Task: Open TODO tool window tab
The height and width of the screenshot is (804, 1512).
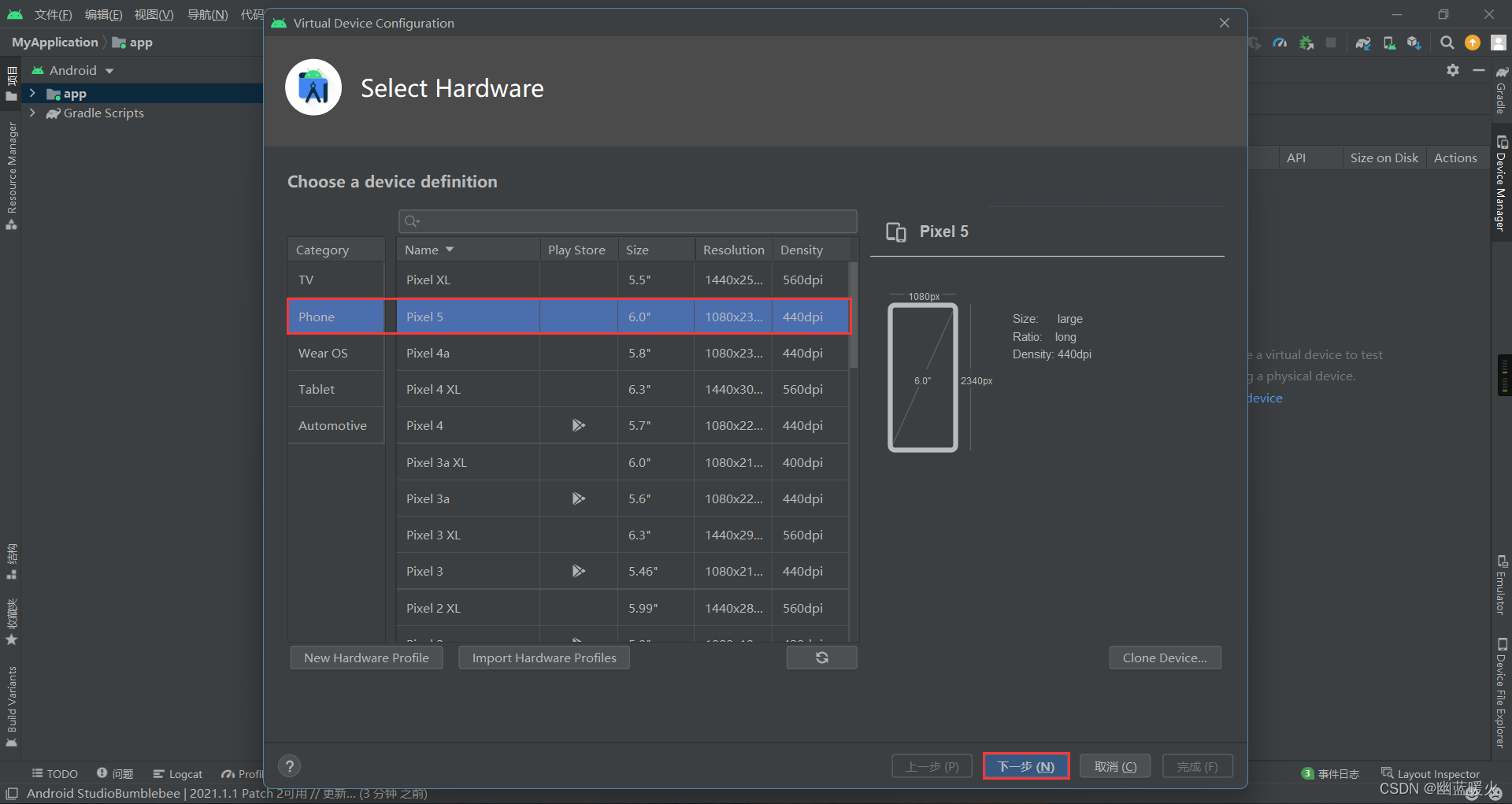Action: click(55, 774)
